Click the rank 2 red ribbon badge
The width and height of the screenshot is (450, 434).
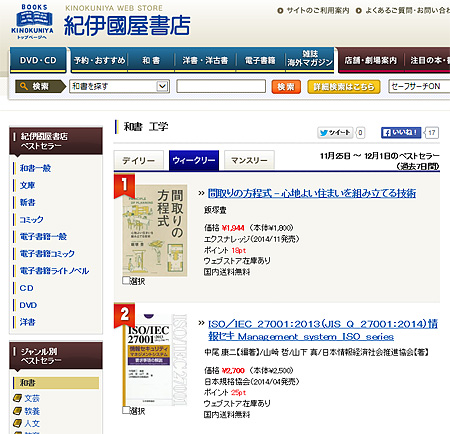tap(124, 315)
